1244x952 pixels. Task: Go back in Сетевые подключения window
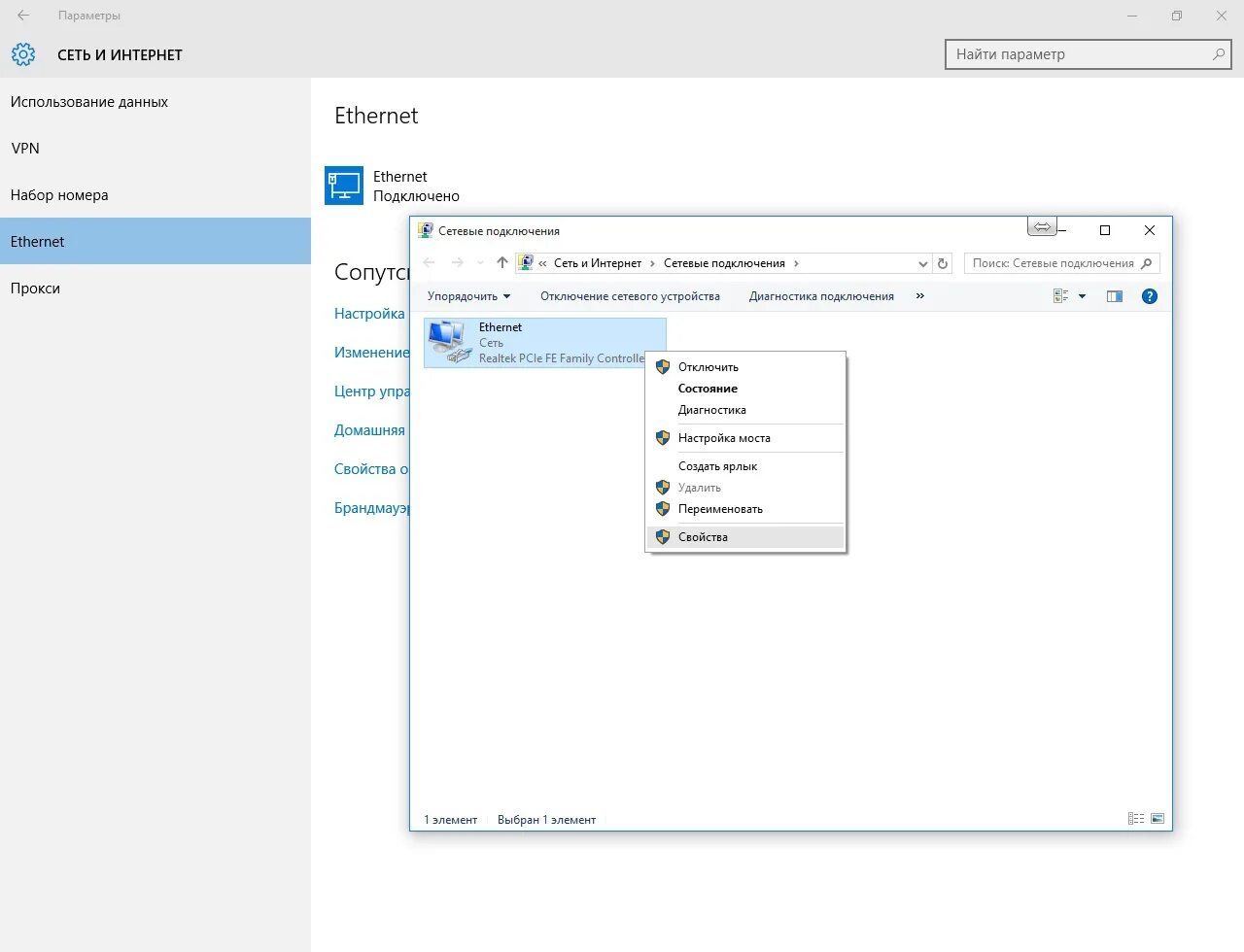click(430, 263)
